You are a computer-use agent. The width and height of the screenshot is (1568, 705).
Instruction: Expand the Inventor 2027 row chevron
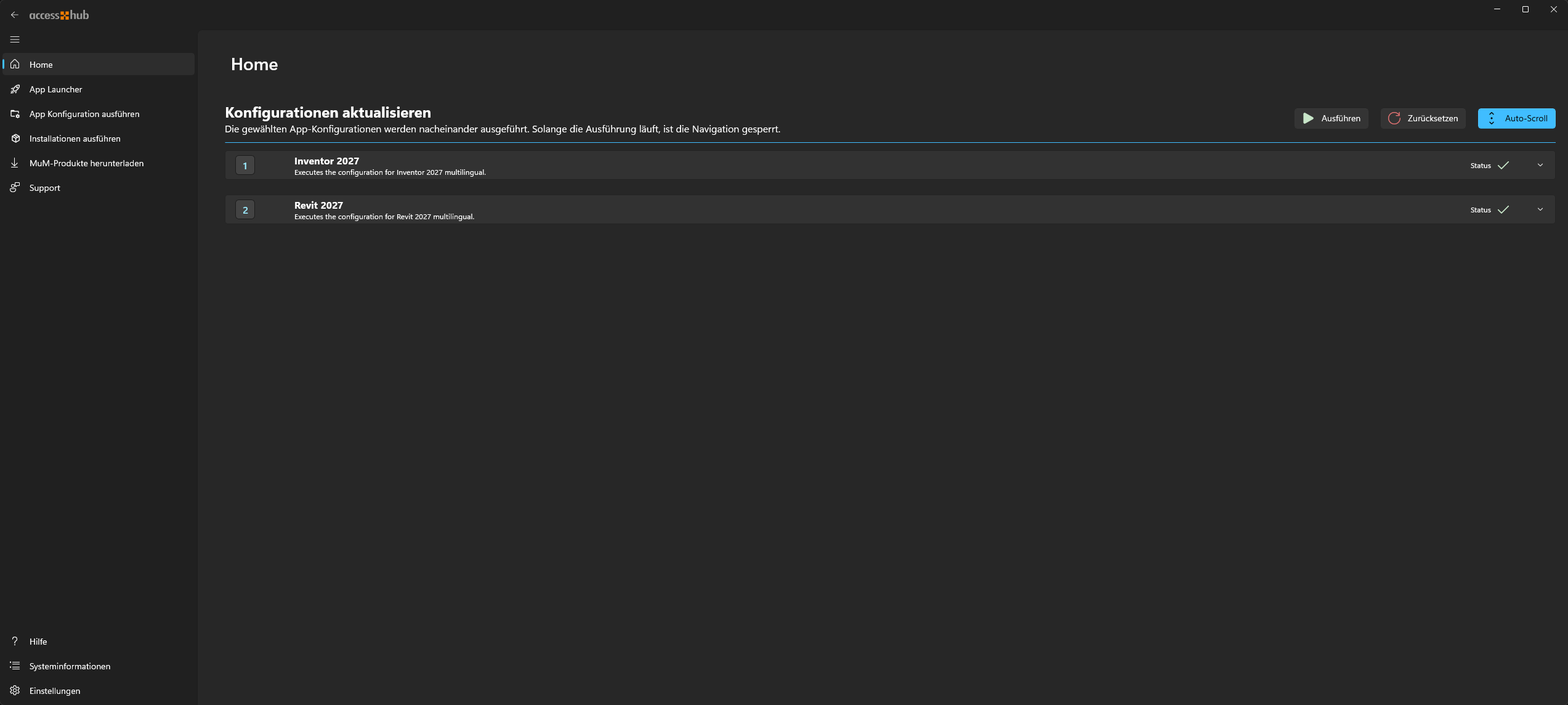pos(1540,165)
